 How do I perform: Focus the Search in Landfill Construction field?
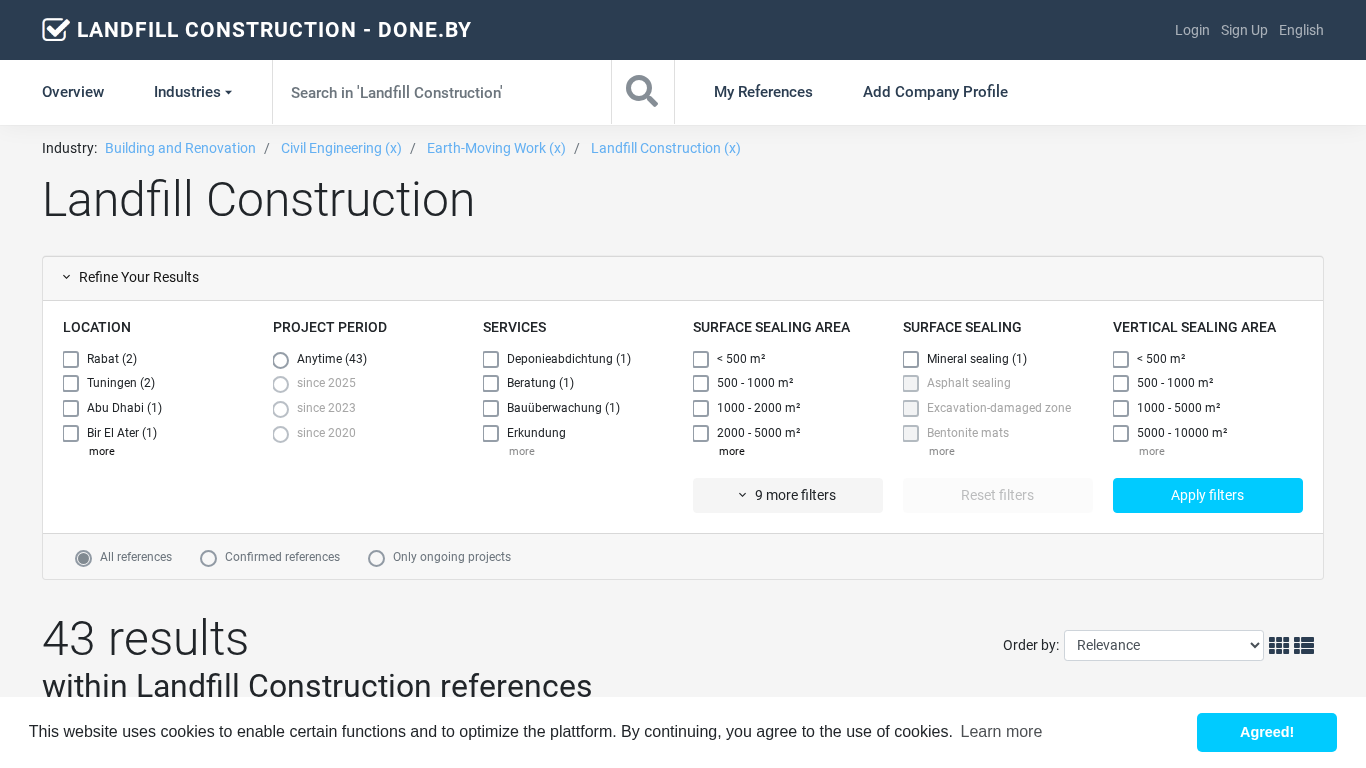point(441,92)
